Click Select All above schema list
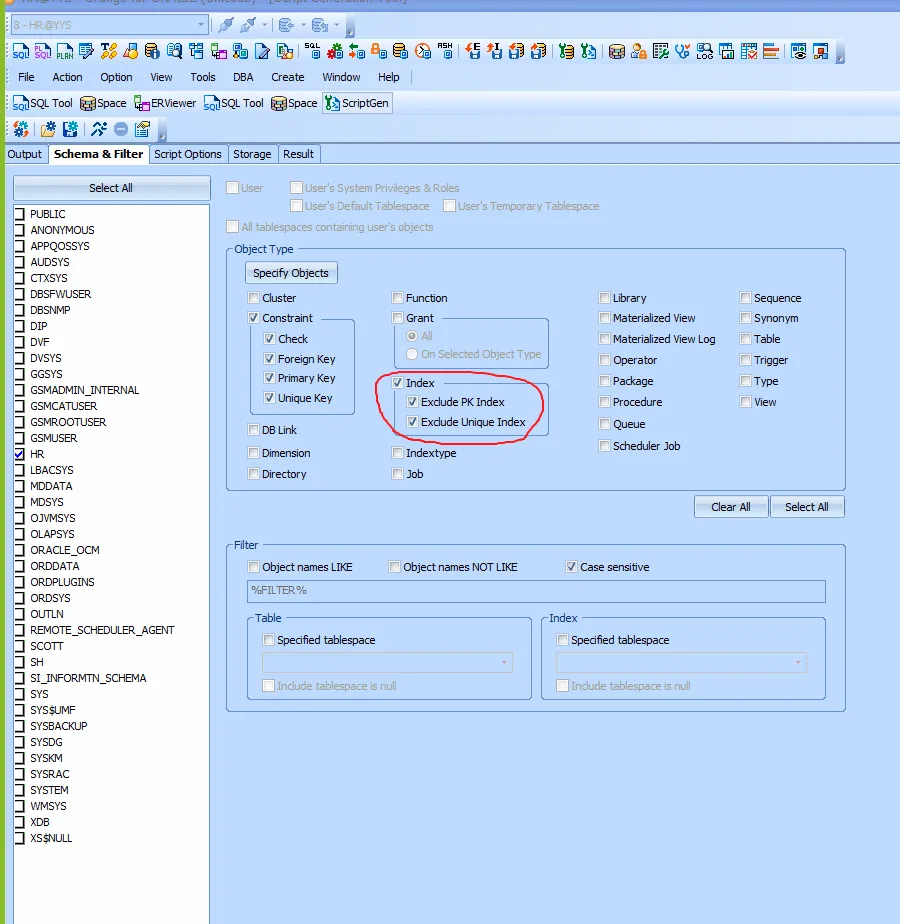 point(111,188)
